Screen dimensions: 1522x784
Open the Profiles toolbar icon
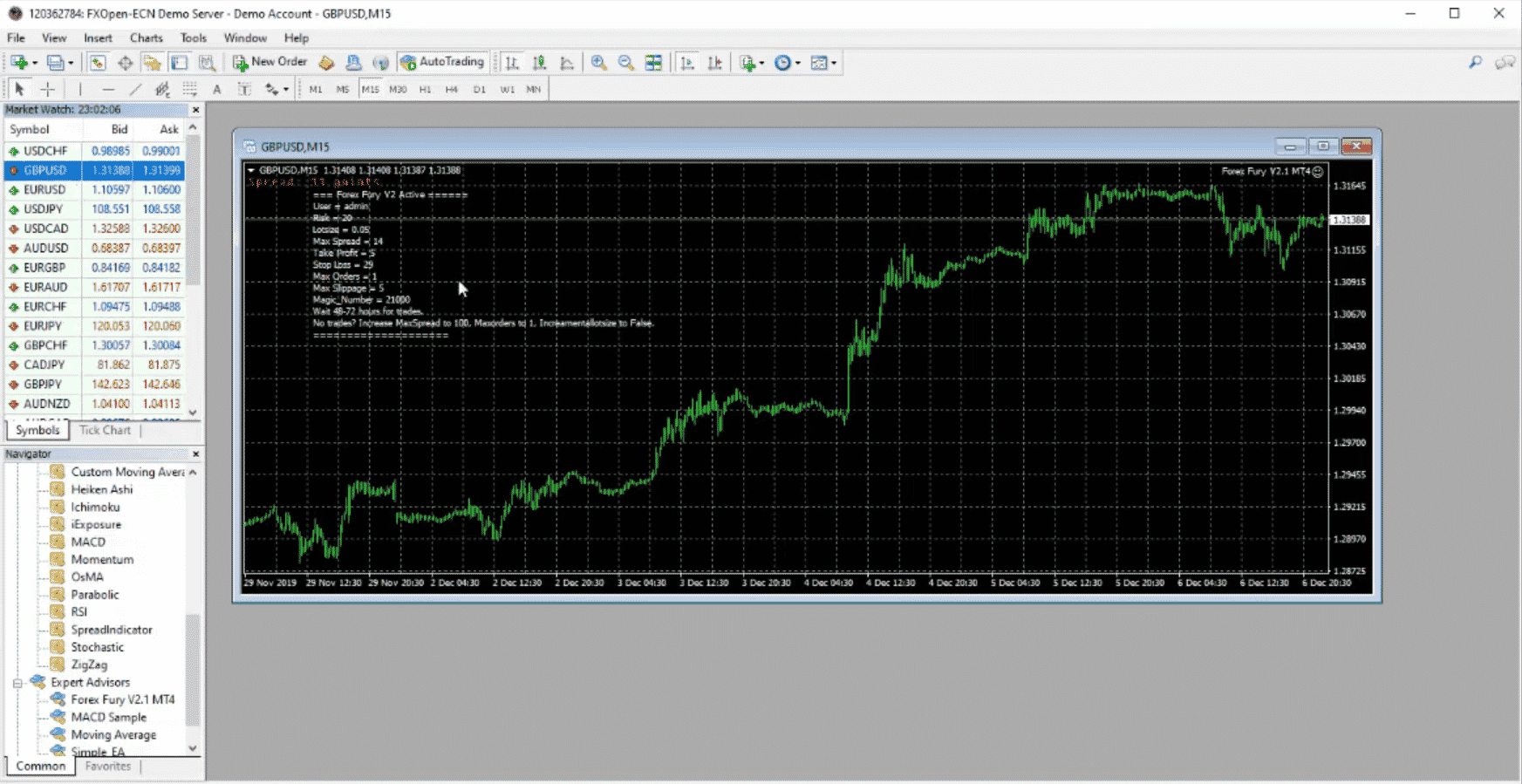click(x=55, y=63)
